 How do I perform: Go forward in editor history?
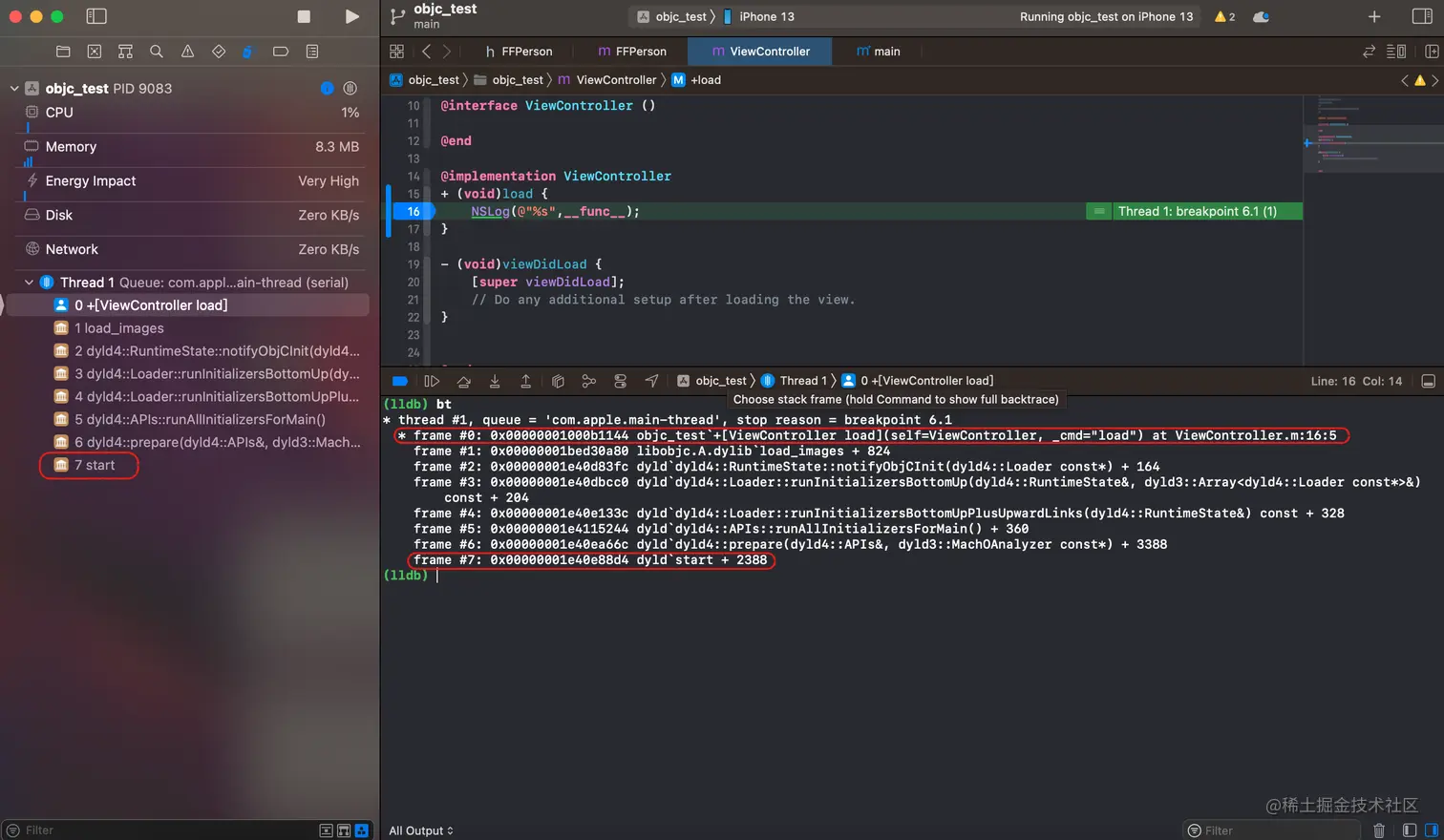[447, 52]
